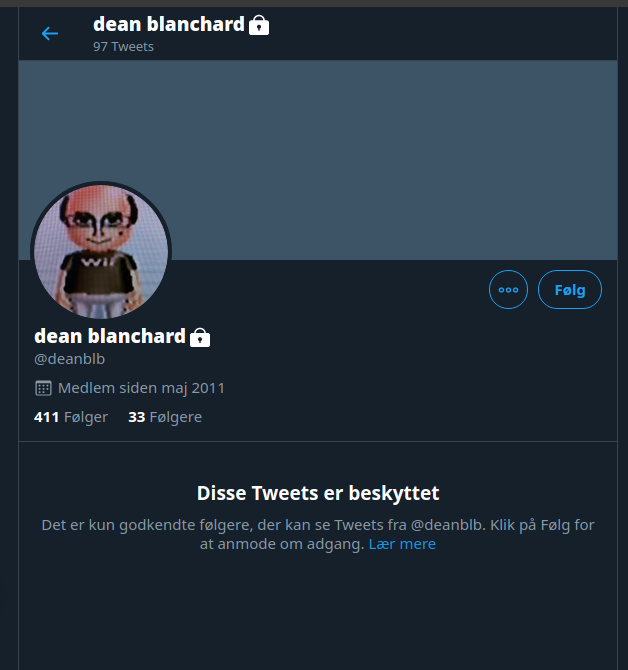Viewport: 628px width, 670px height.
Task: Open the Lær mere link
Action: point(402,544)
